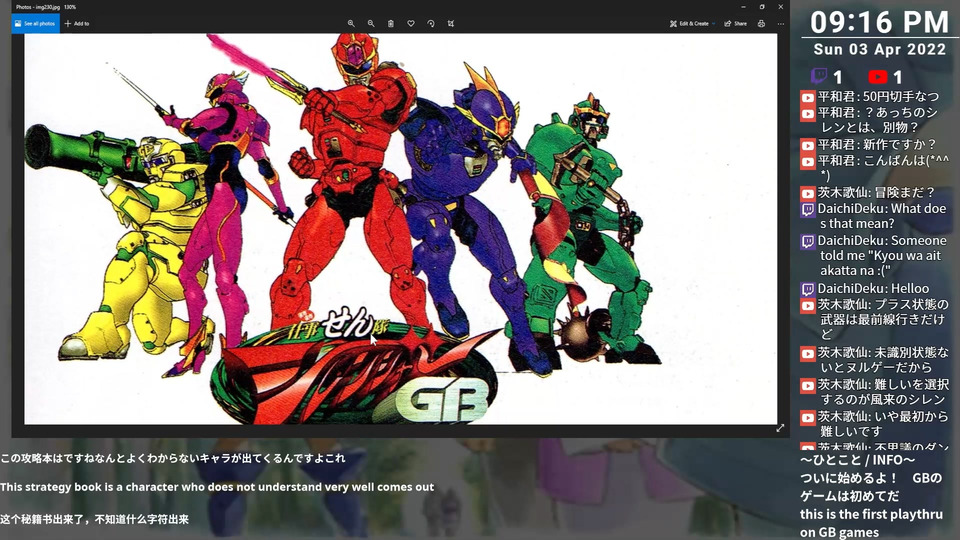Click DaichiDeku's 'Helloo' message
Viewport: 960px width, 540px height.
[x=873, y=288]
